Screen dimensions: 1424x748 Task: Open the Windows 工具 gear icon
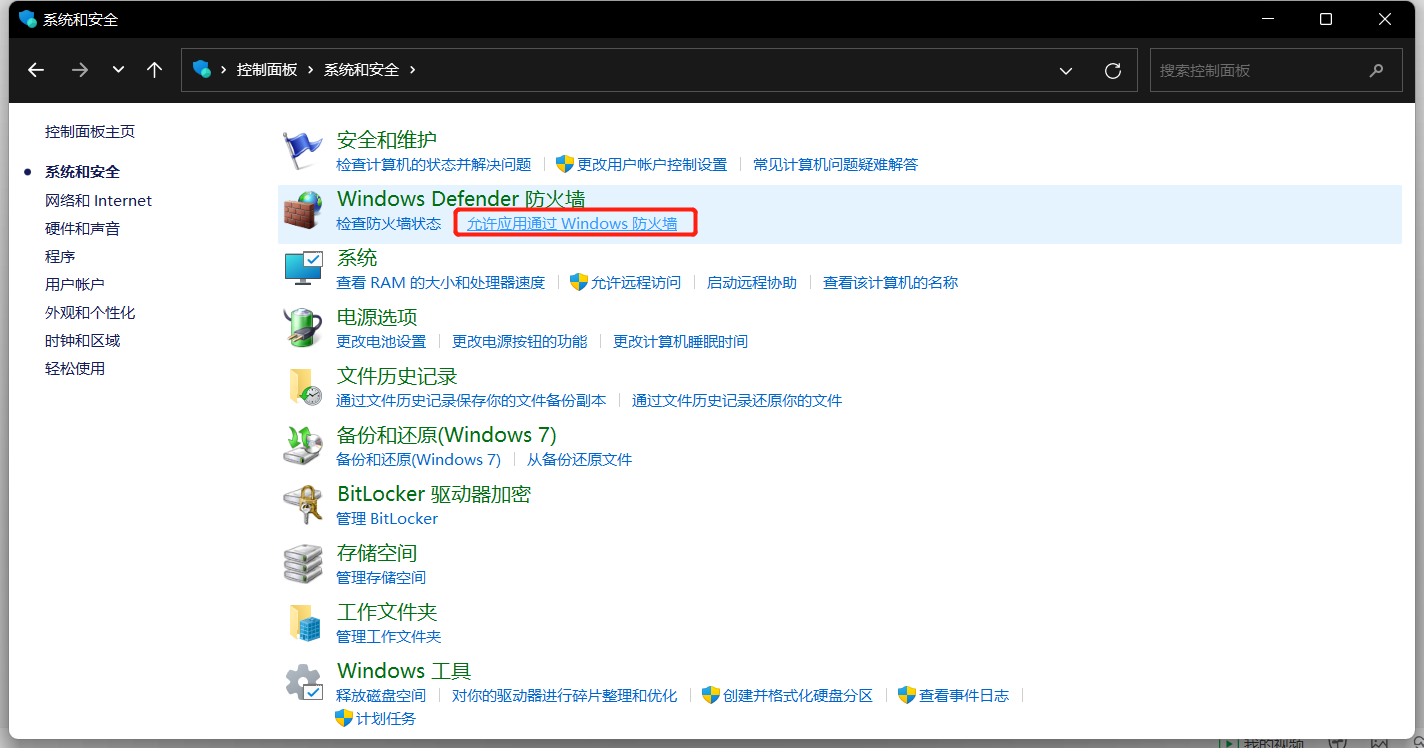tap(303, 682)
